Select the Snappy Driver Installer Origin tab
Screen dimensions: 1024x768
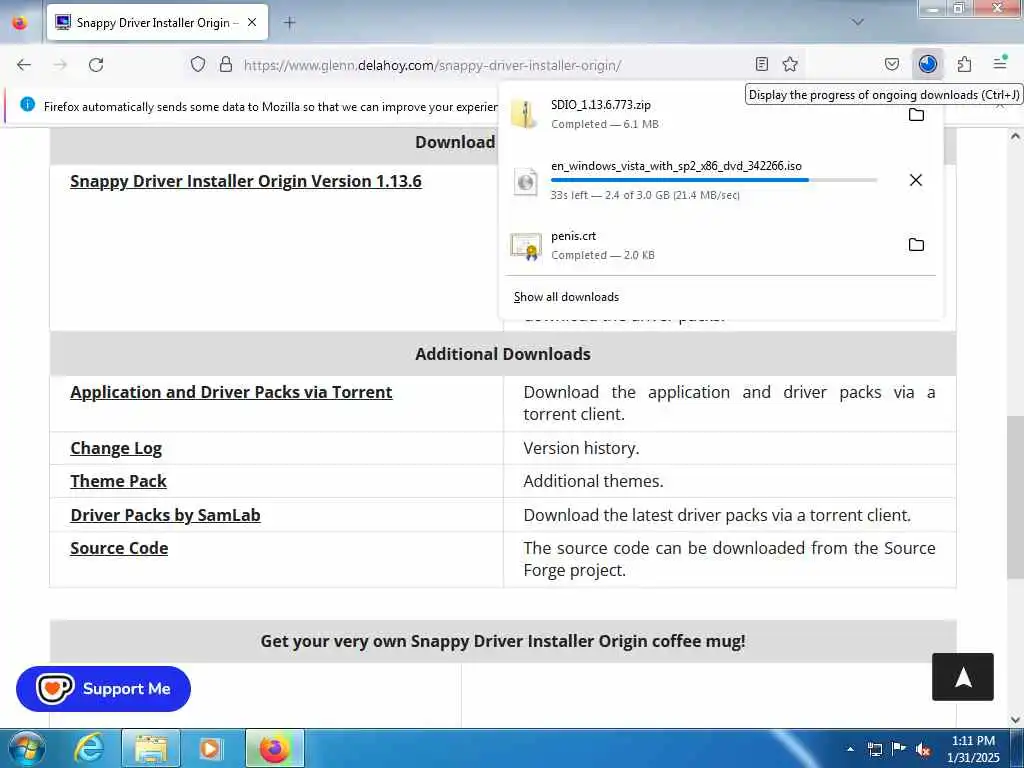(157, 22)
